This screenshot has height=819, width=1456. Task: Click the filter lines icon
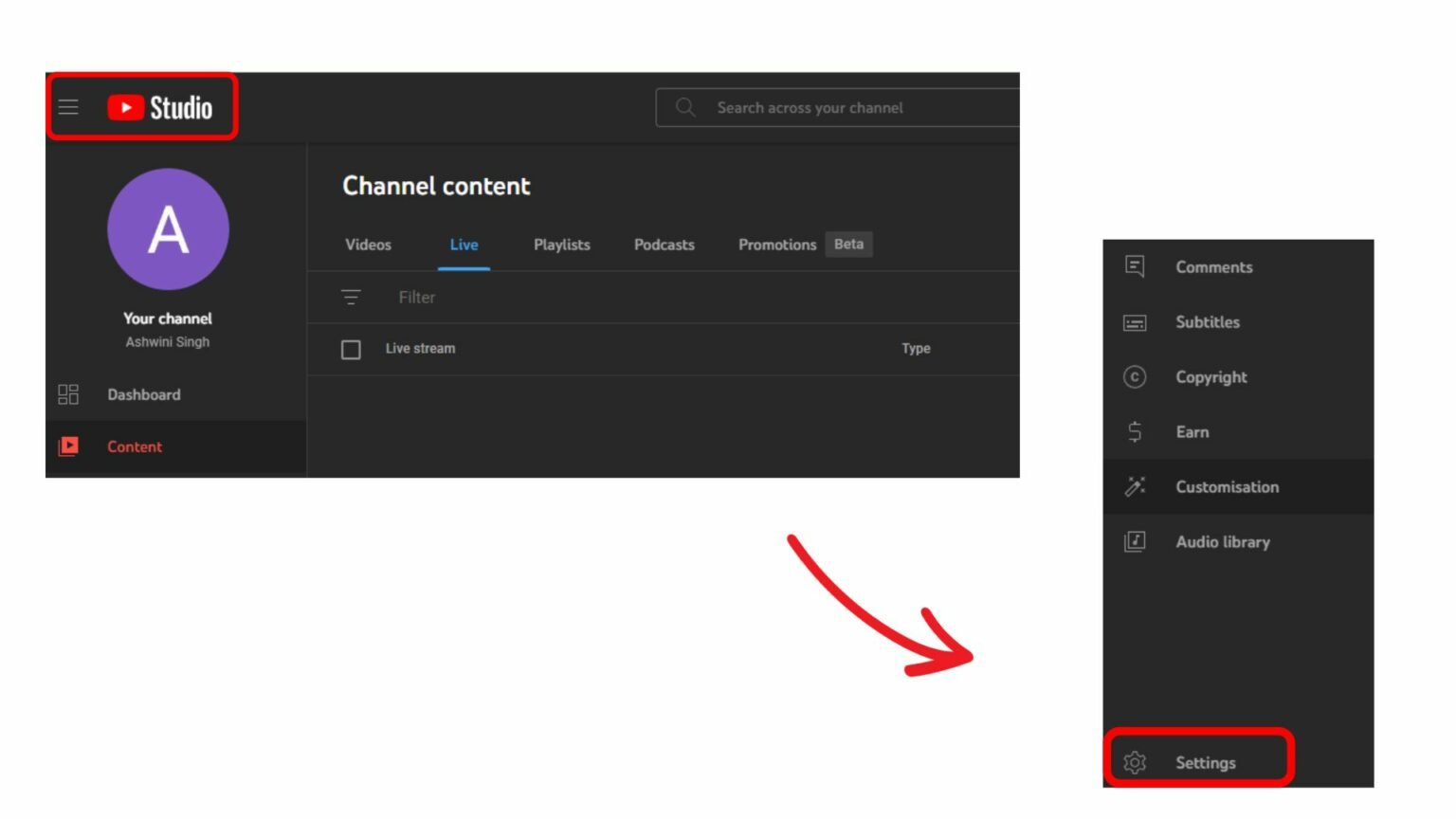click(351, 297)
